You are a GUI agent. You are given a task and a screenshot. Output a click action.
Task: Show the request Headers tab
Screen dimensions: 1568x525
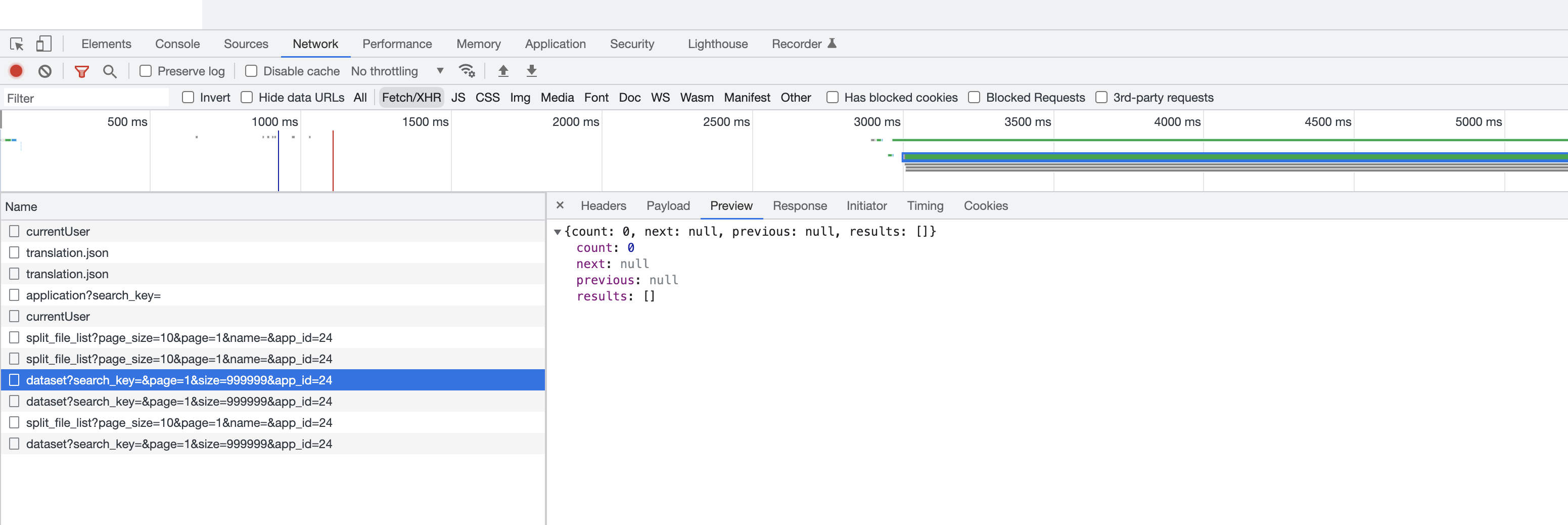click(x=603, y=206)
